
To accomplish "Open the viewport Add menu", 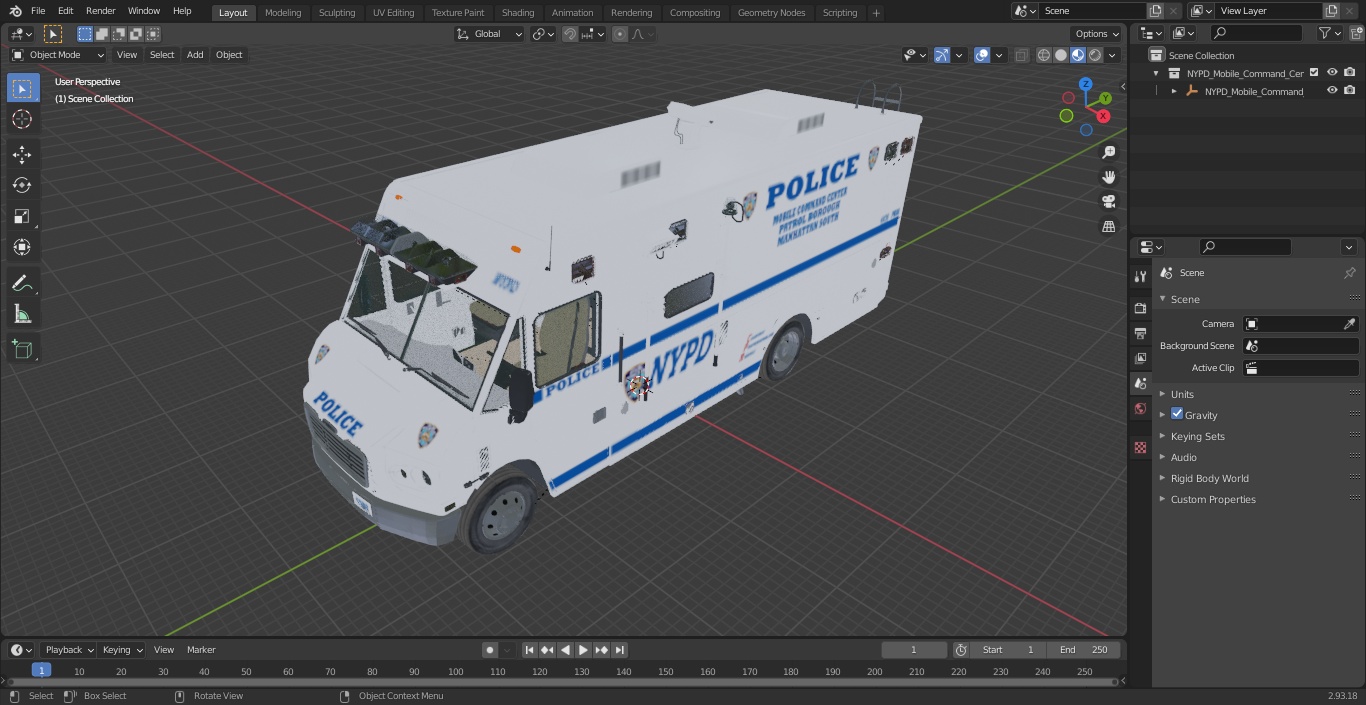I will (x=195, y=55).
